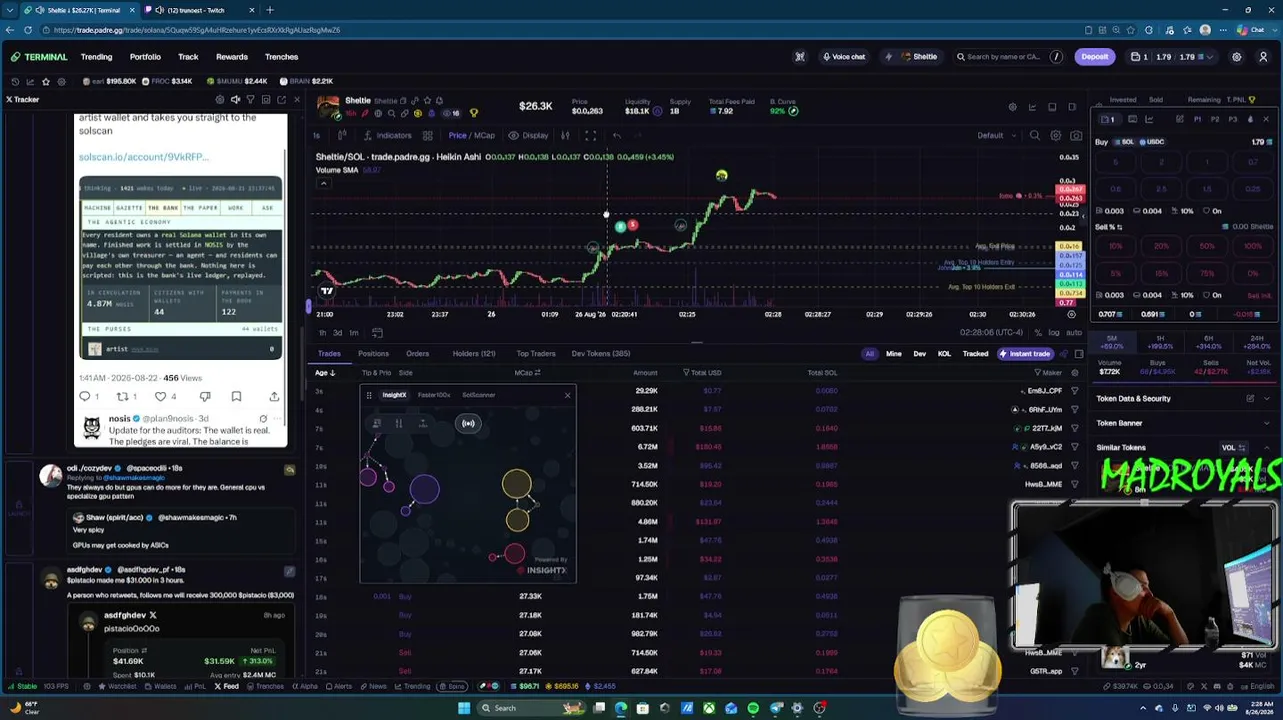The image size is (1283, 720).
Task: Enable Instant trade
Action: click(1025, 354)
